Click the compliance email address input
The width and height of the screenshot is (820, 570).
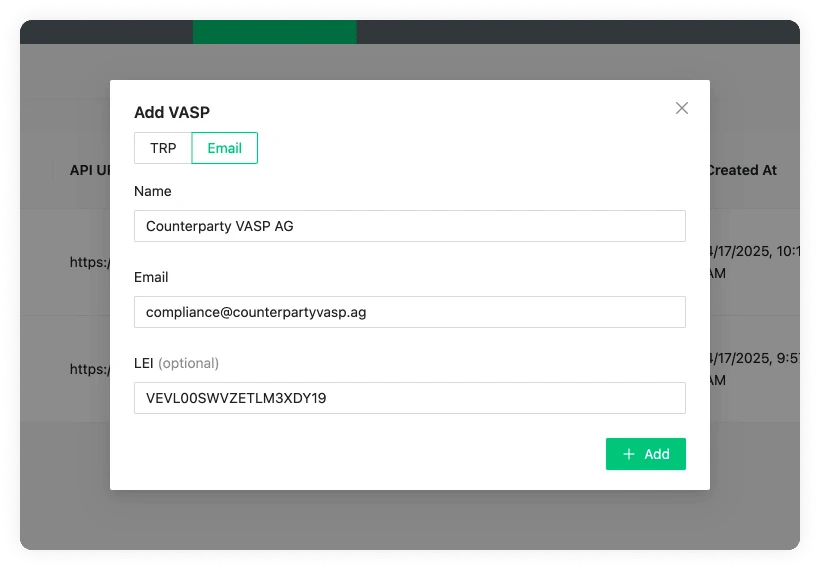pyautogui.click(x=409, y=312)
